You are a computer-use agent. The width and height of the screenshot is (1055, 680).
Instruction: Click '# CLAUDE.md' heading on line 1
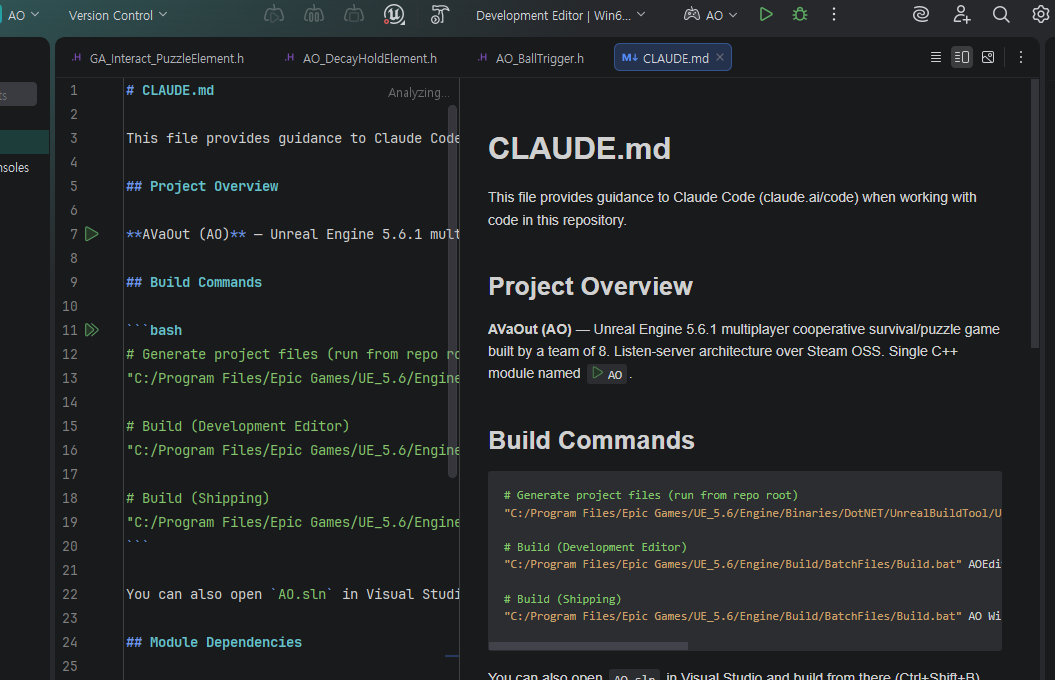pos(170,90)
